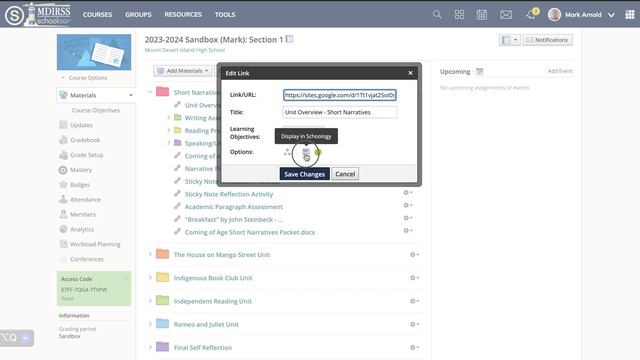This screenshot has height=360, width=640.
Task: Open Members in sidebar
Action: 83,214
